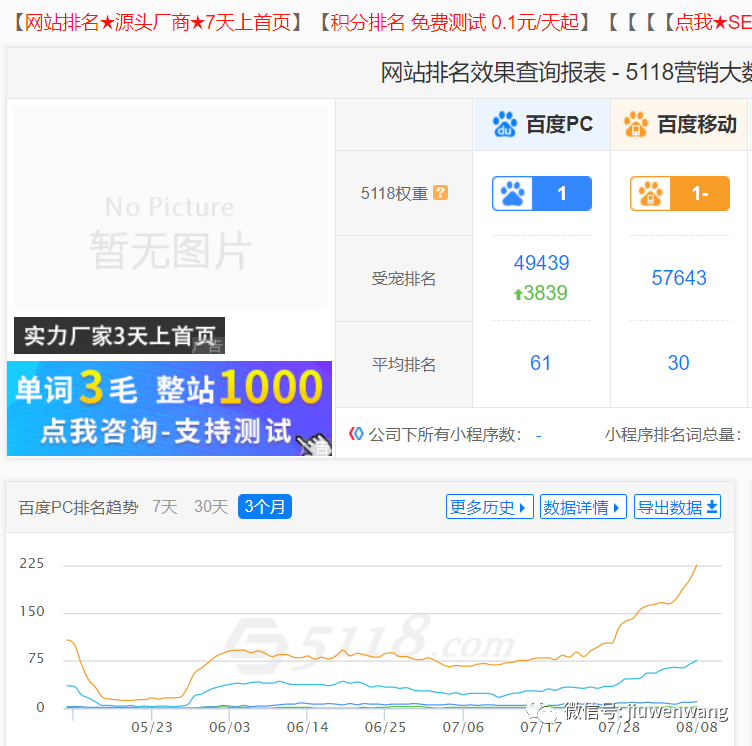Viewport: 752px width, 746px height.
Task: Open the 积分排名 免费测试 0.1元/天起 link
Action: click(x=455, y=23)
